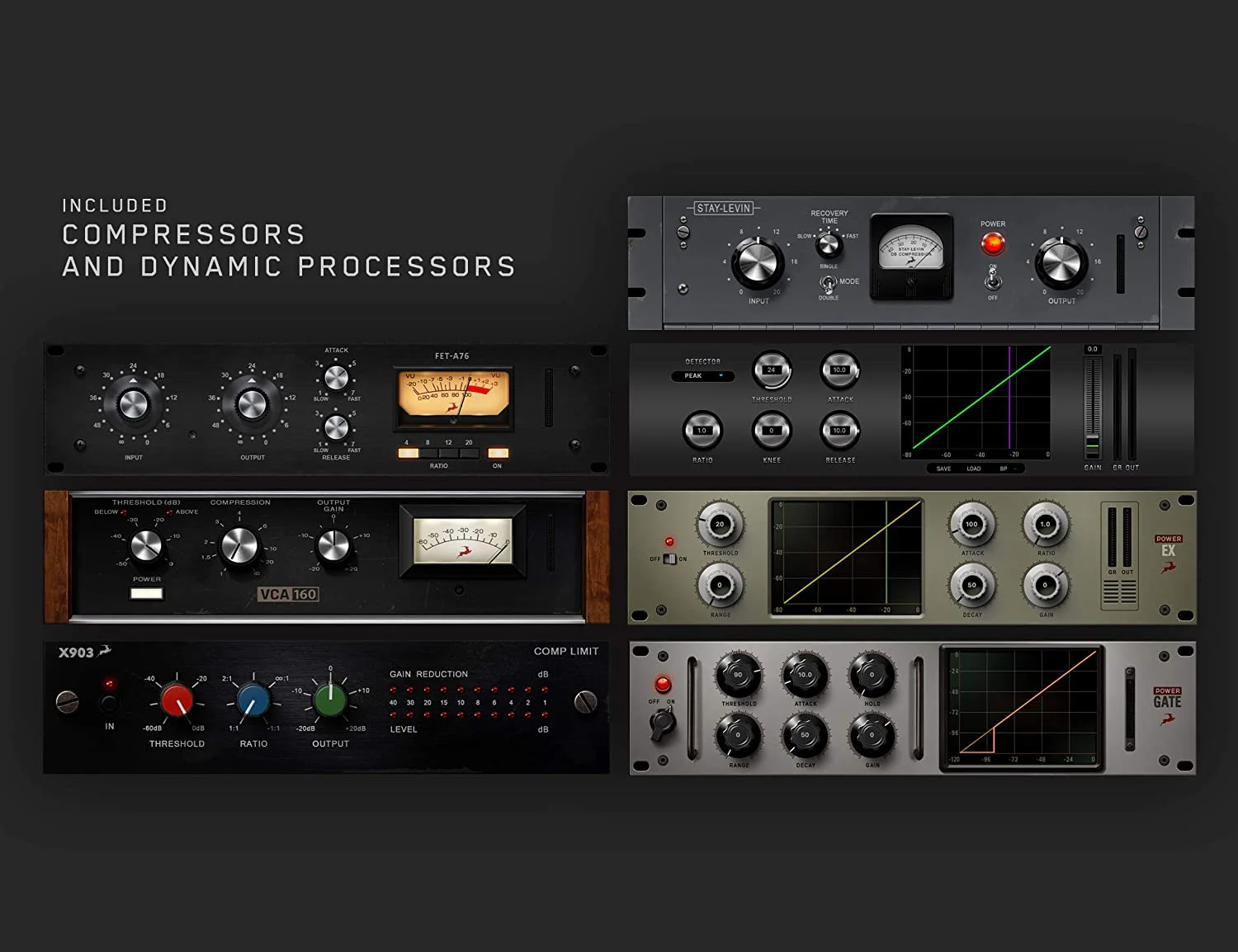Click the Power Gate DECAY knob
The width and height of the screenshot is (1238, 952).
[x=806, y=736]
